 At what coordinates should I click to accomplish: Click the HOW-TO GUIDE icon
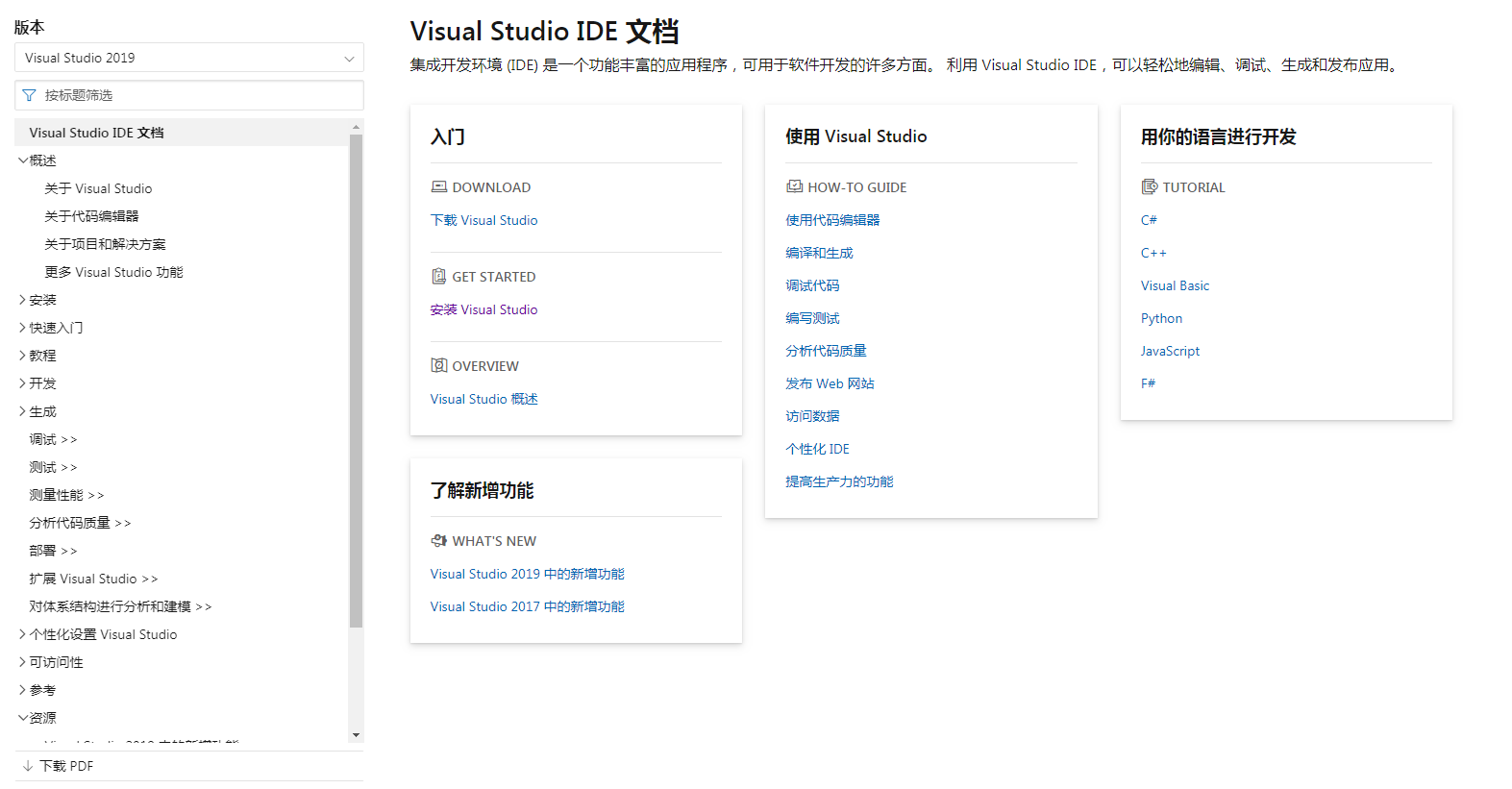click(794, 186)
